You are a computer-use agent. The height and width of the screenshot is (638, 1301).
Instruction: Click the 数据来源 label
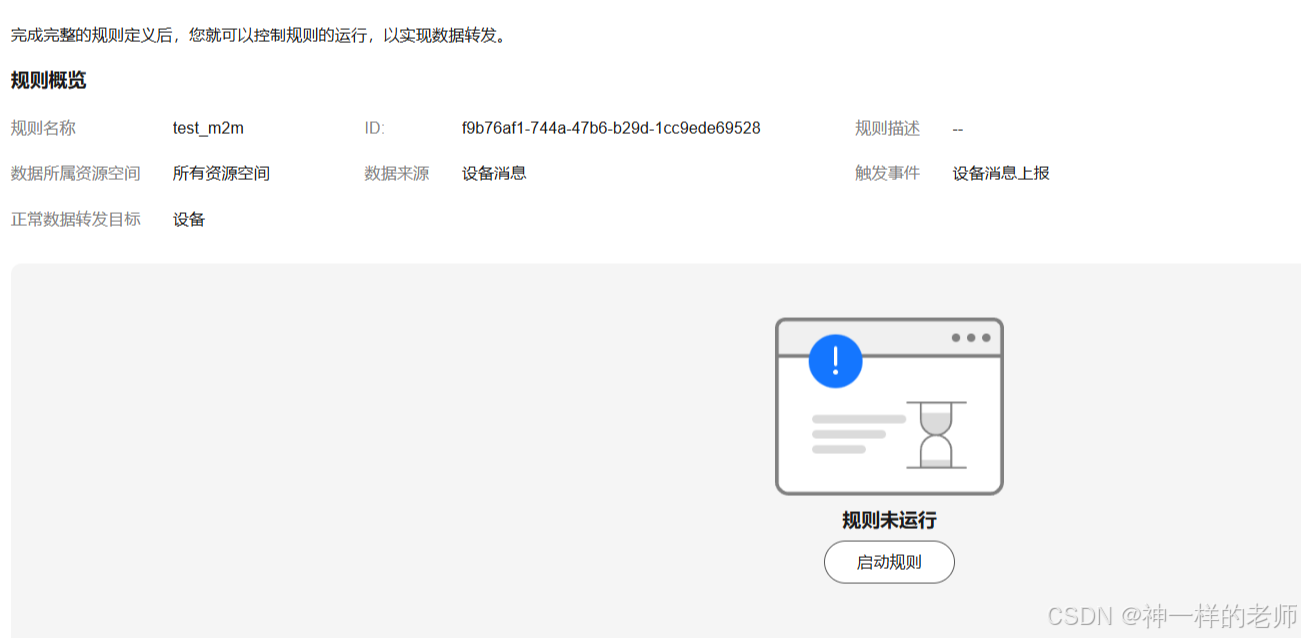(397, 173)
